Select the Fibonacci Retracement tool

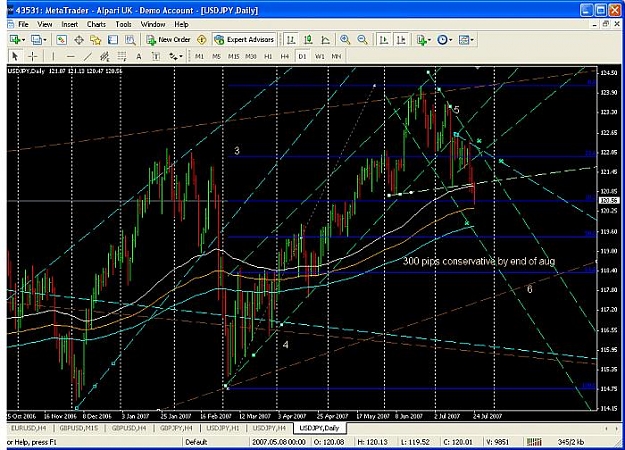coord(122,56)
